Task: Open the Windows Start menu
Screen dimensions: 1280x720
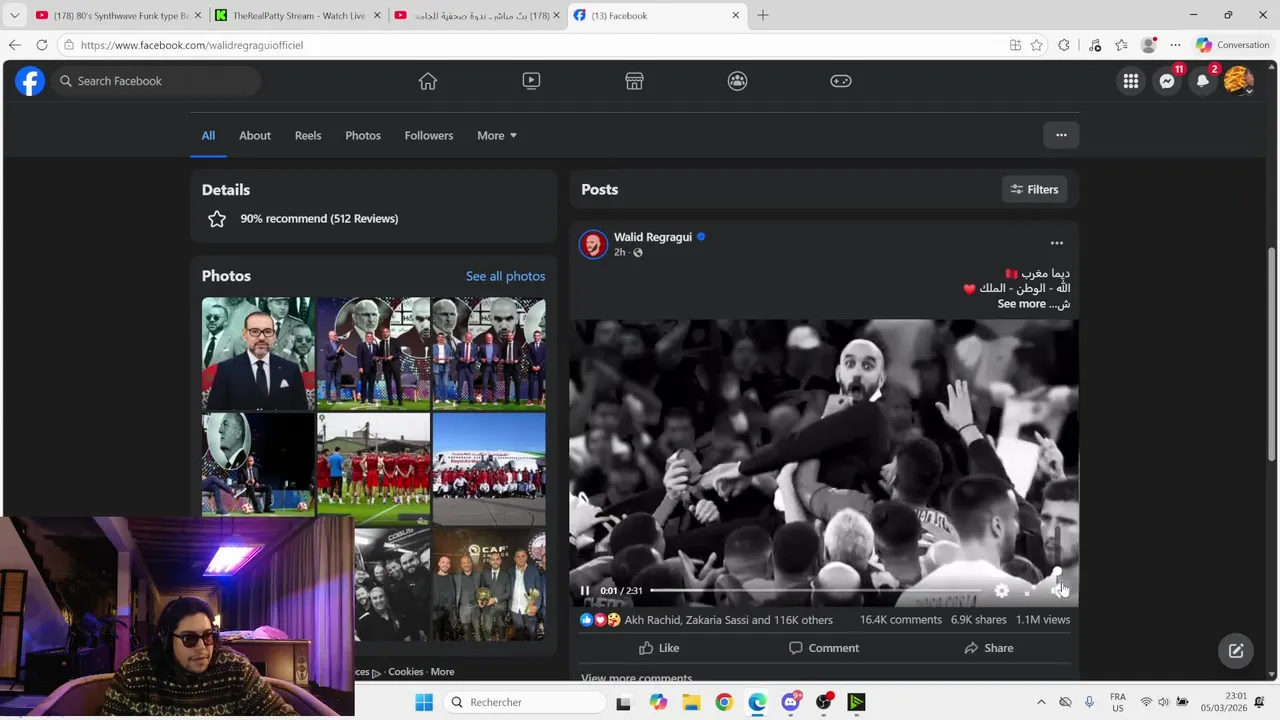Action: pyautogui.click(x=424, y=702)
